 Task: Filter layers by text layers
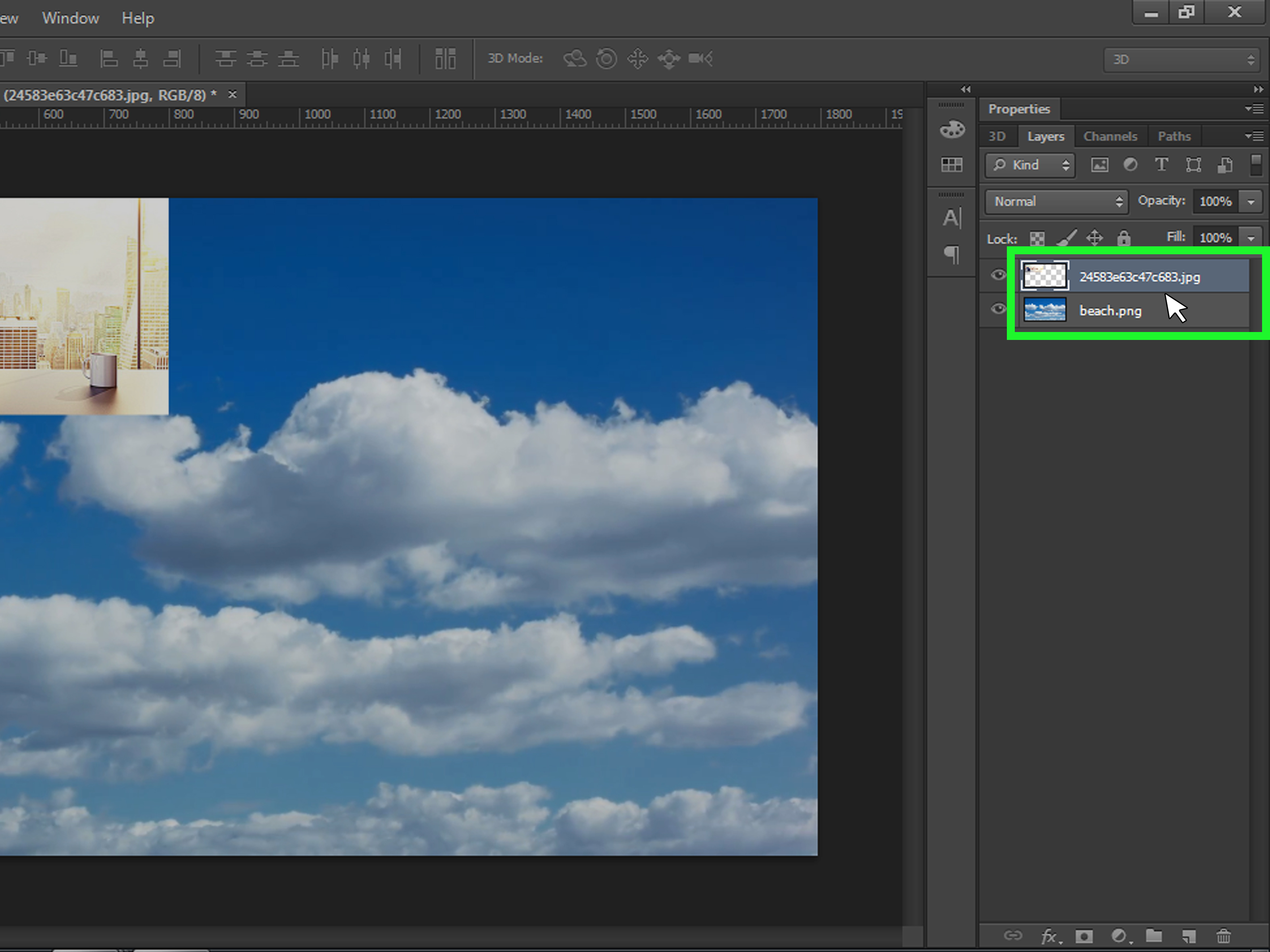1162,165
